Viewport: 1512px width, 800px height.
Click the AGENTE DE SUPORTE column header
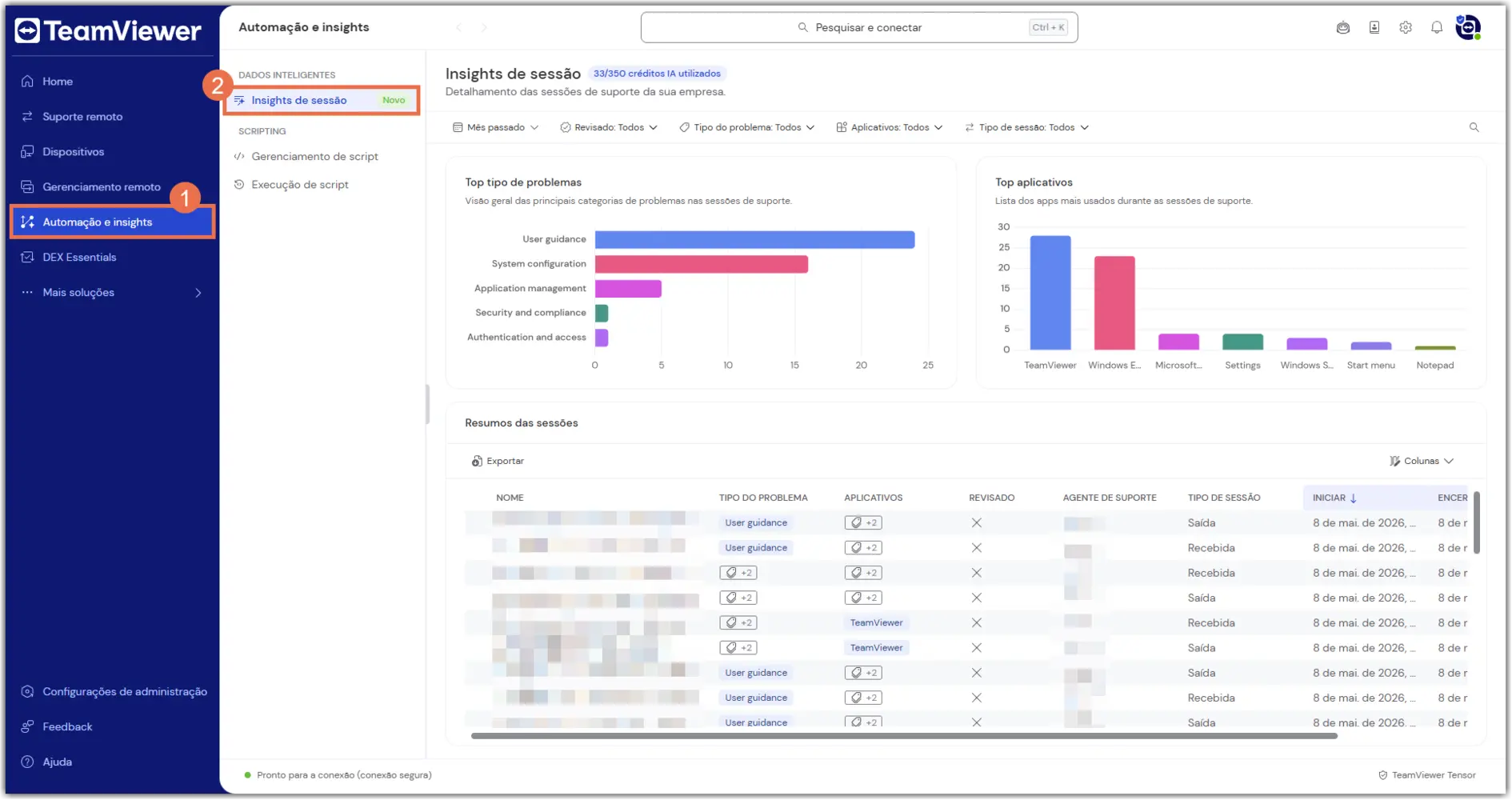[x=1110, y=498]
